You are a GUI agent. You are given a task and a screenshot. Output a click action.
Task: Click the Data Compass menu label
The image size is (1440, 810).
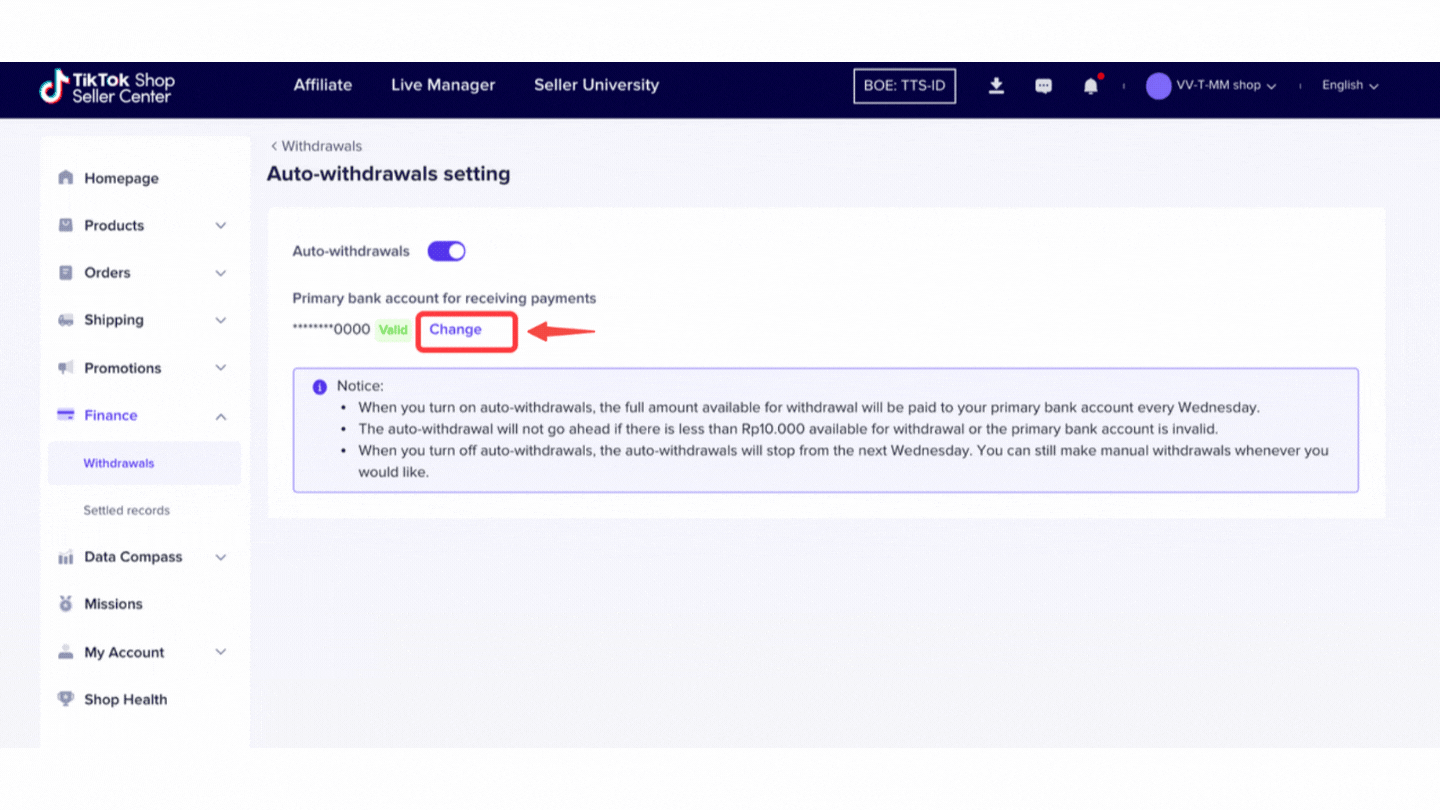pyautogui.click(x=133, y=557)
